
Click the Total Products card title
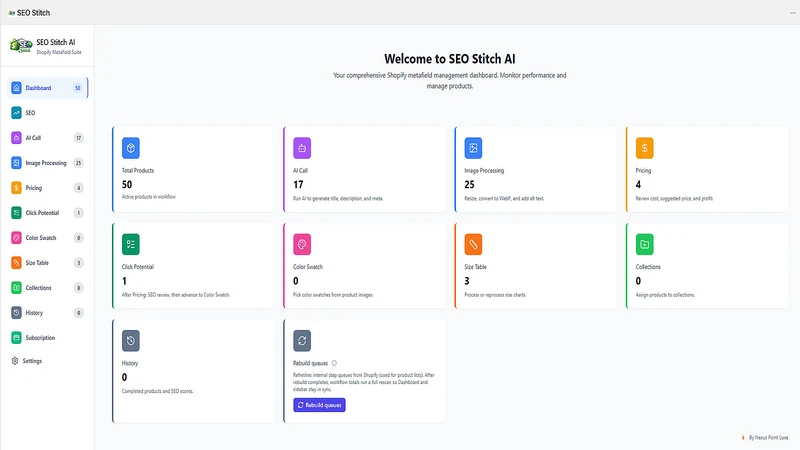[138, 170]
